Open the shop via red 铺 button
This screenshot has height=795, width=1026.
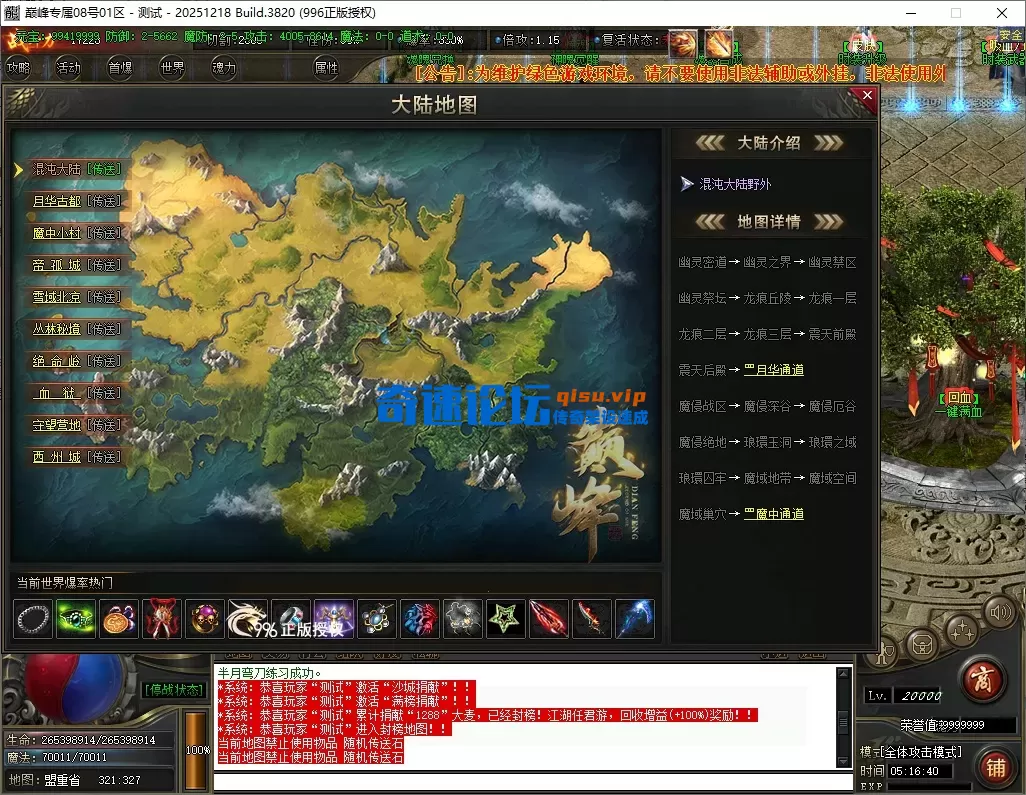click(x=995, y=768)
